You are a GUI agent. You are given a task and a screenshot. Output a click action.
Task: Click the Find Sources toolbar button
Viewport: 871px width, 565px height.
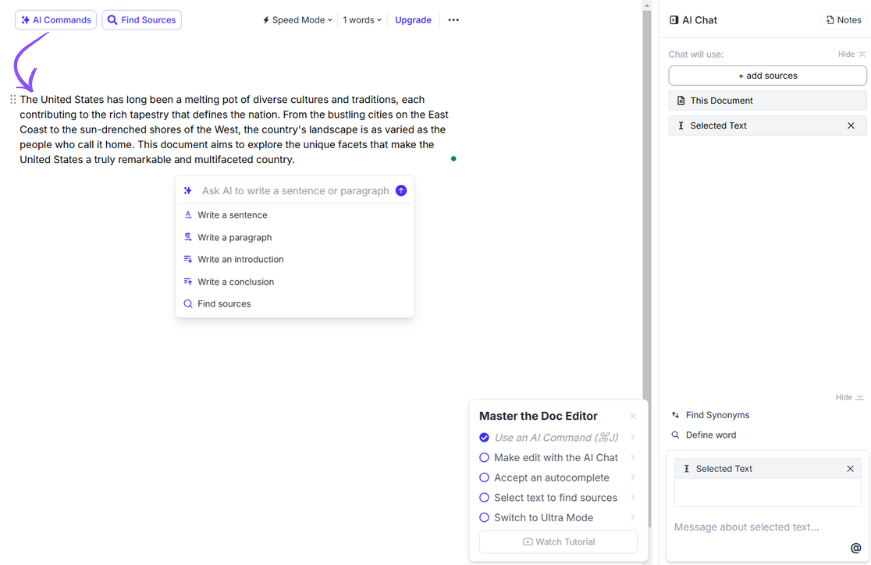point(142,20)
